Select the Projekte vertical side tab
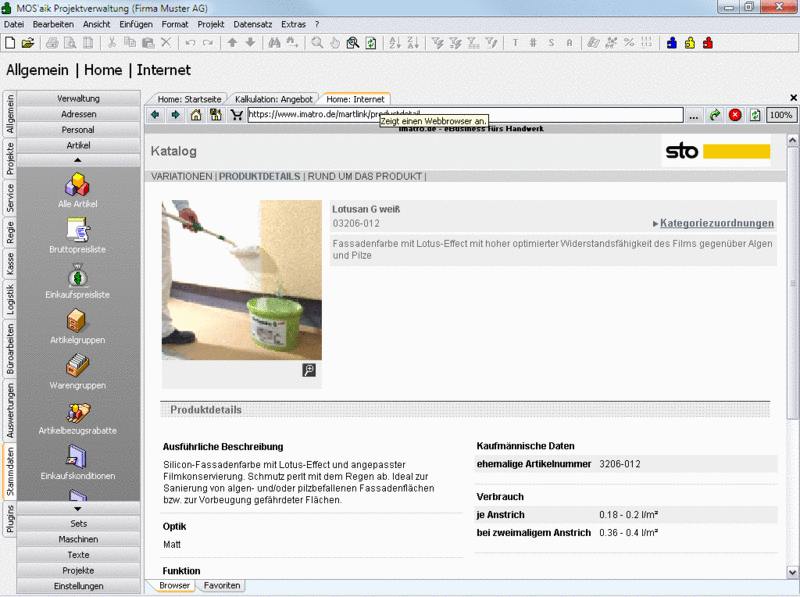Viewport: 800px width, 597px height. coord(10,158)
